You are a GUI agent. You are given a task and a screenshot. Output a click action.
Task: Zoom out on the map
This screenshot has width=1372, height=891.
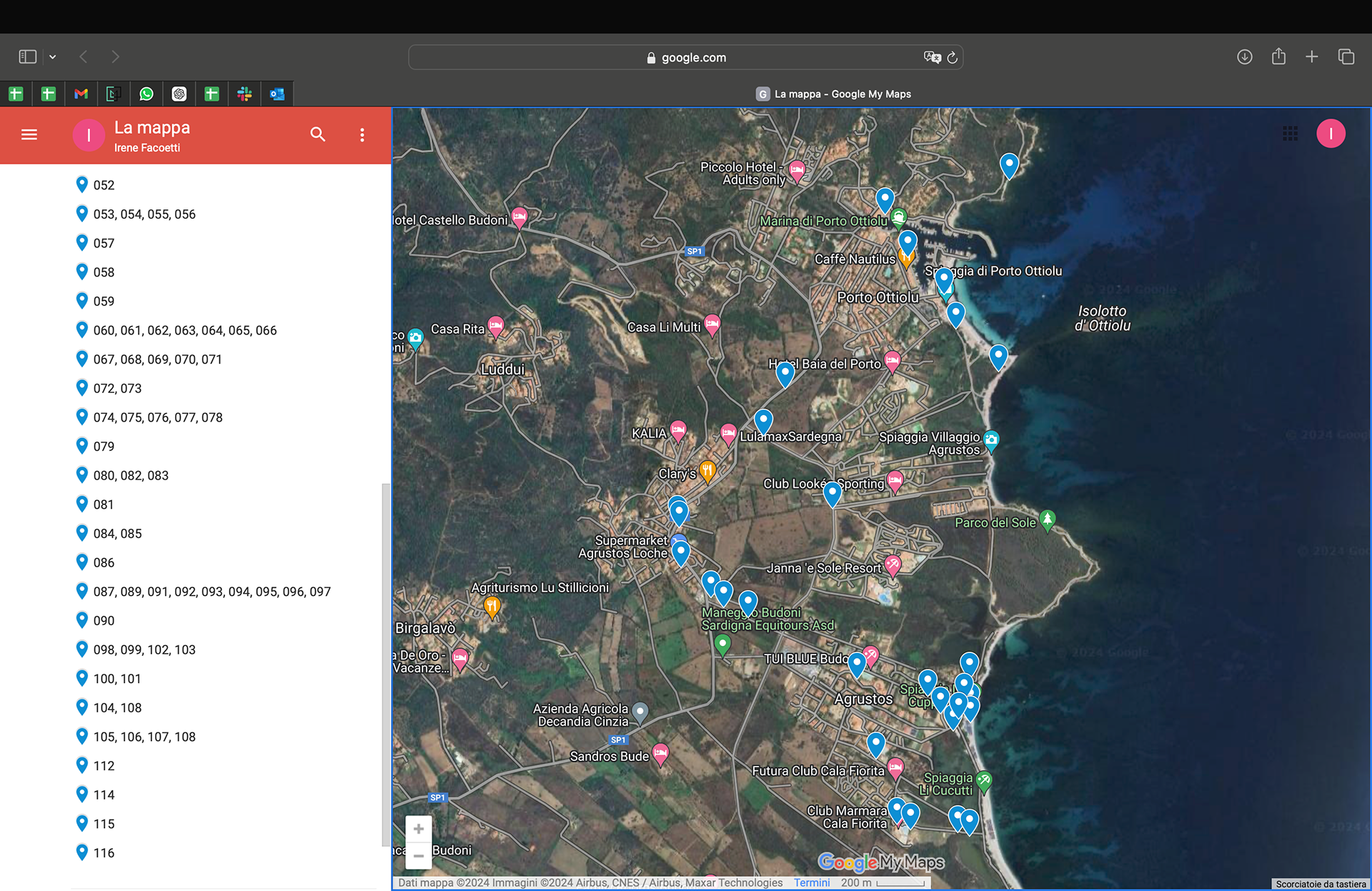(419, 855)
